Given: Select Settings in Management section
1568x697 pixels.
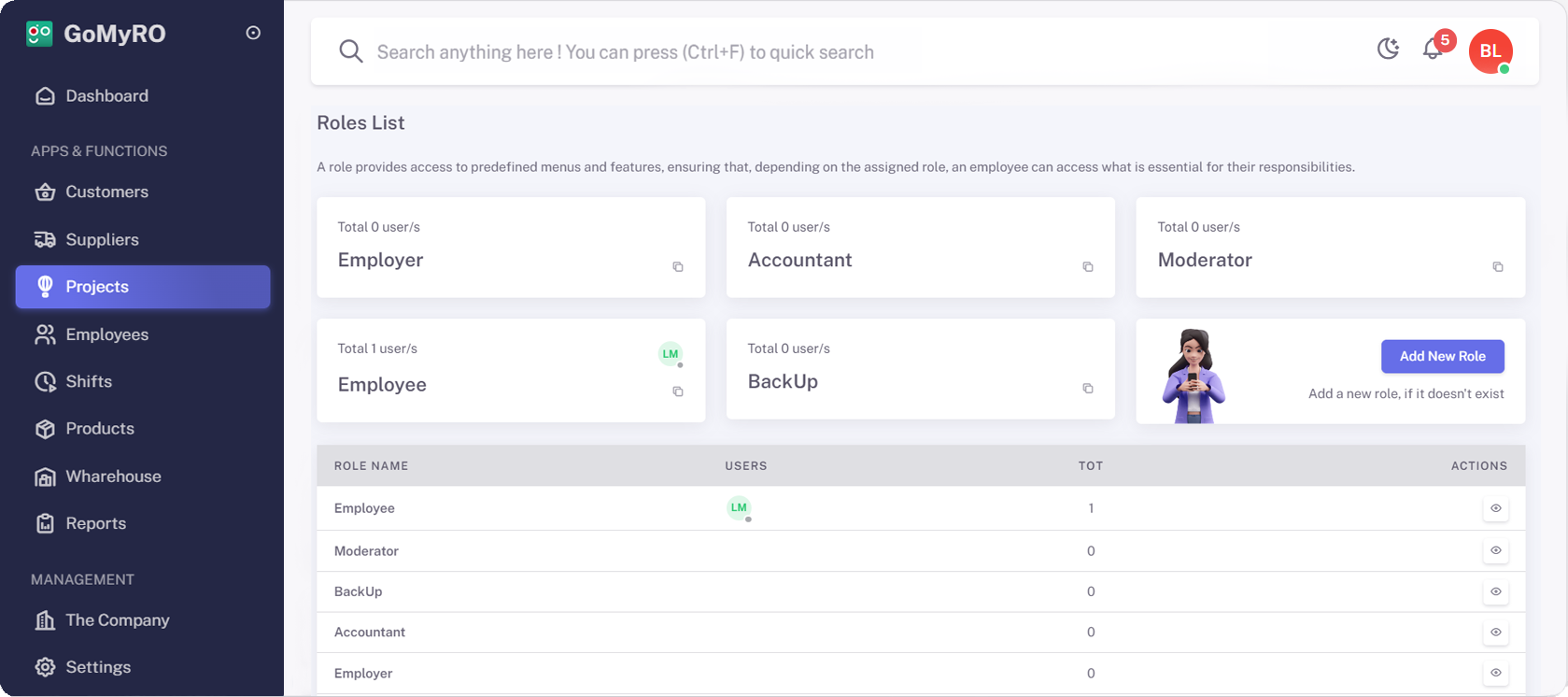Looking at the screenshot, I should (98, 667).
